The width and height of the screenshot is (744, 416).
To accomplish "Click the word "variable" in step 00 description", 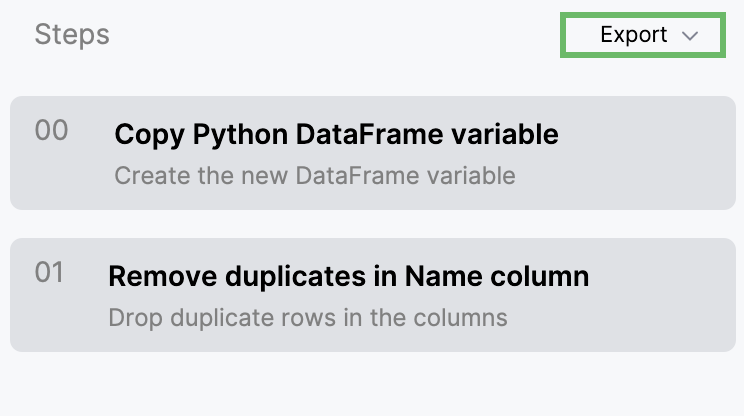I will 472,176.
